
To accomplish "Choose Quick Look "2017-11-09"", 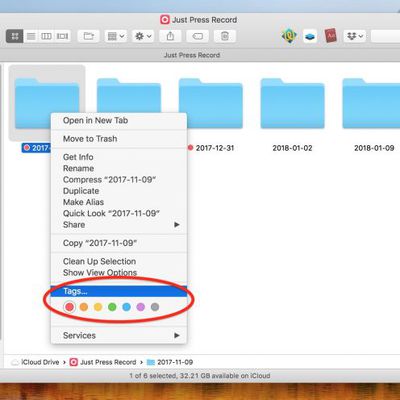I will 119,213.
